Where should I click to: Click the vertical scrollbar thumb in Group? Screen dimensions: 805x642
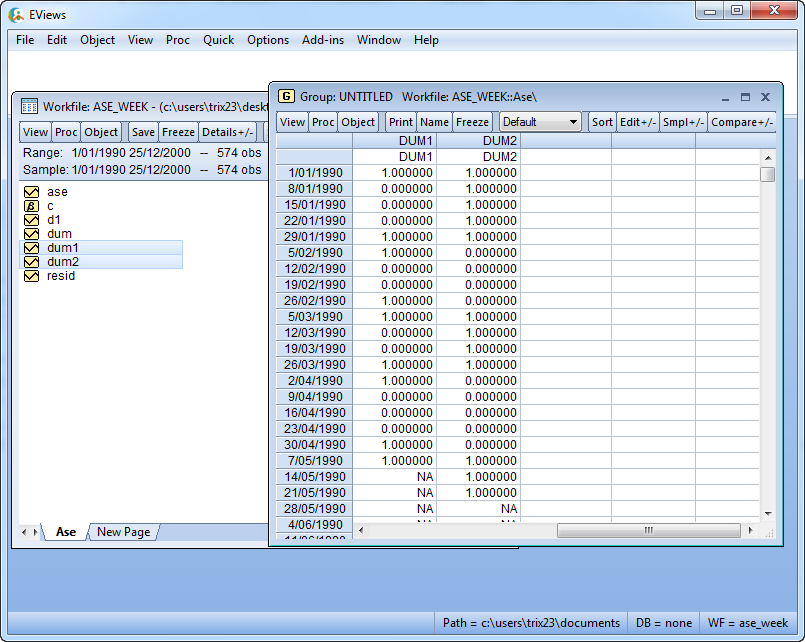[768, 174]
